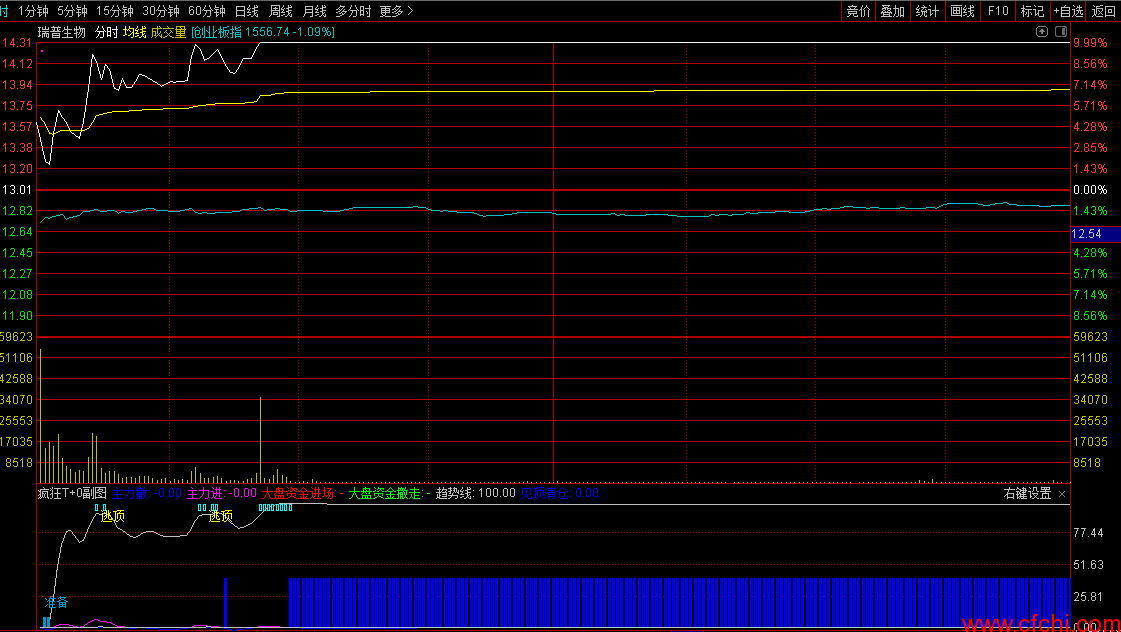Image resolution: width=1121 pixels, height=632 pixels.
Task: Click the first 逃顶 signal marker
Action: tap(113, 516)
